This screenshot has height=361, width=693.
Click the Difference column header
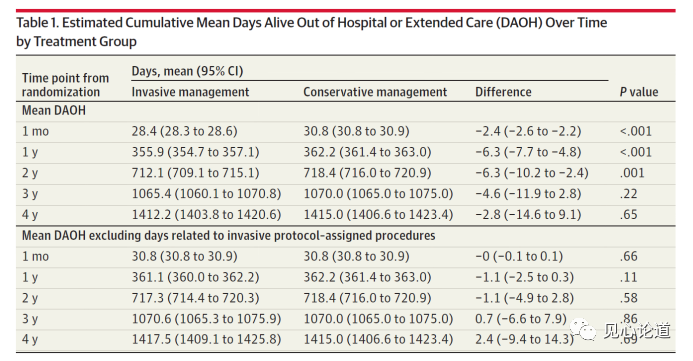[x=503, y=92]
